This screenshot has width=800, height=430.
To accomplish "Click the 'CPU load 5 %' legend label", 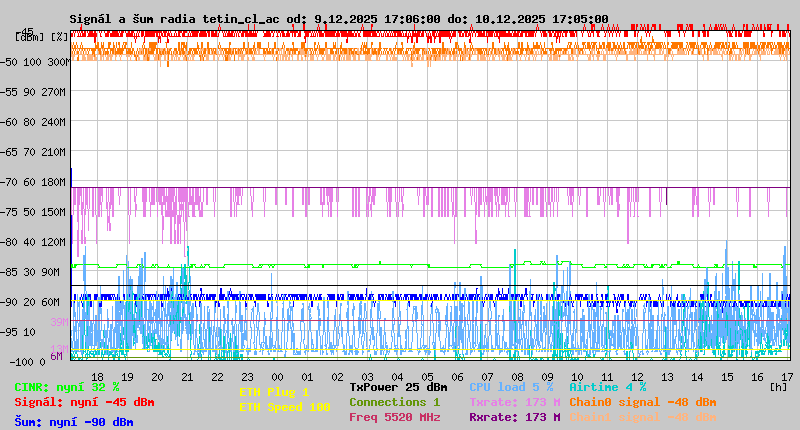I will tap(511, 387).
